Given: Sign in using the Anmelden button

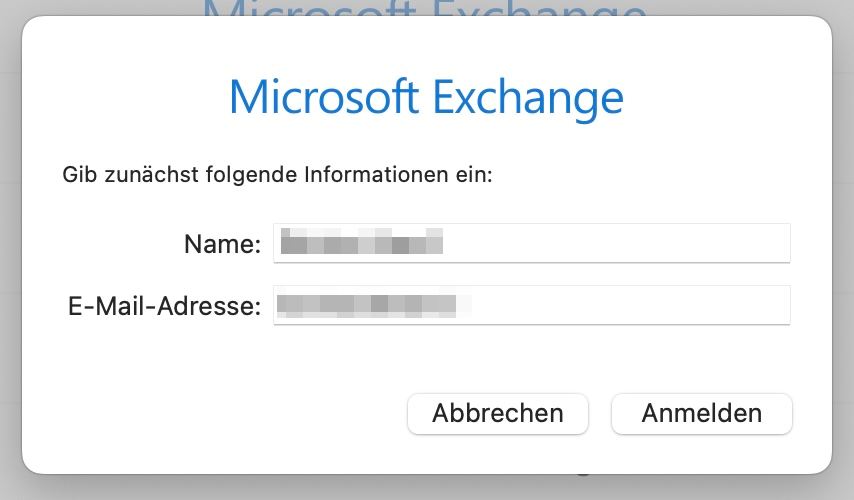Looking at the screenshot, I should (x=702, y=414).
